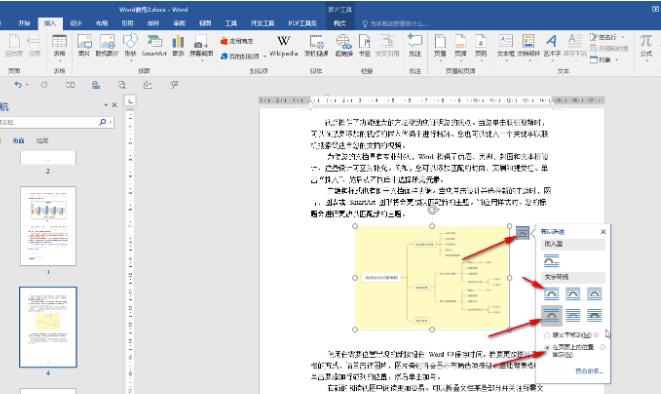
Task: Open the Footer button
Action: click(x=460, y=46)
